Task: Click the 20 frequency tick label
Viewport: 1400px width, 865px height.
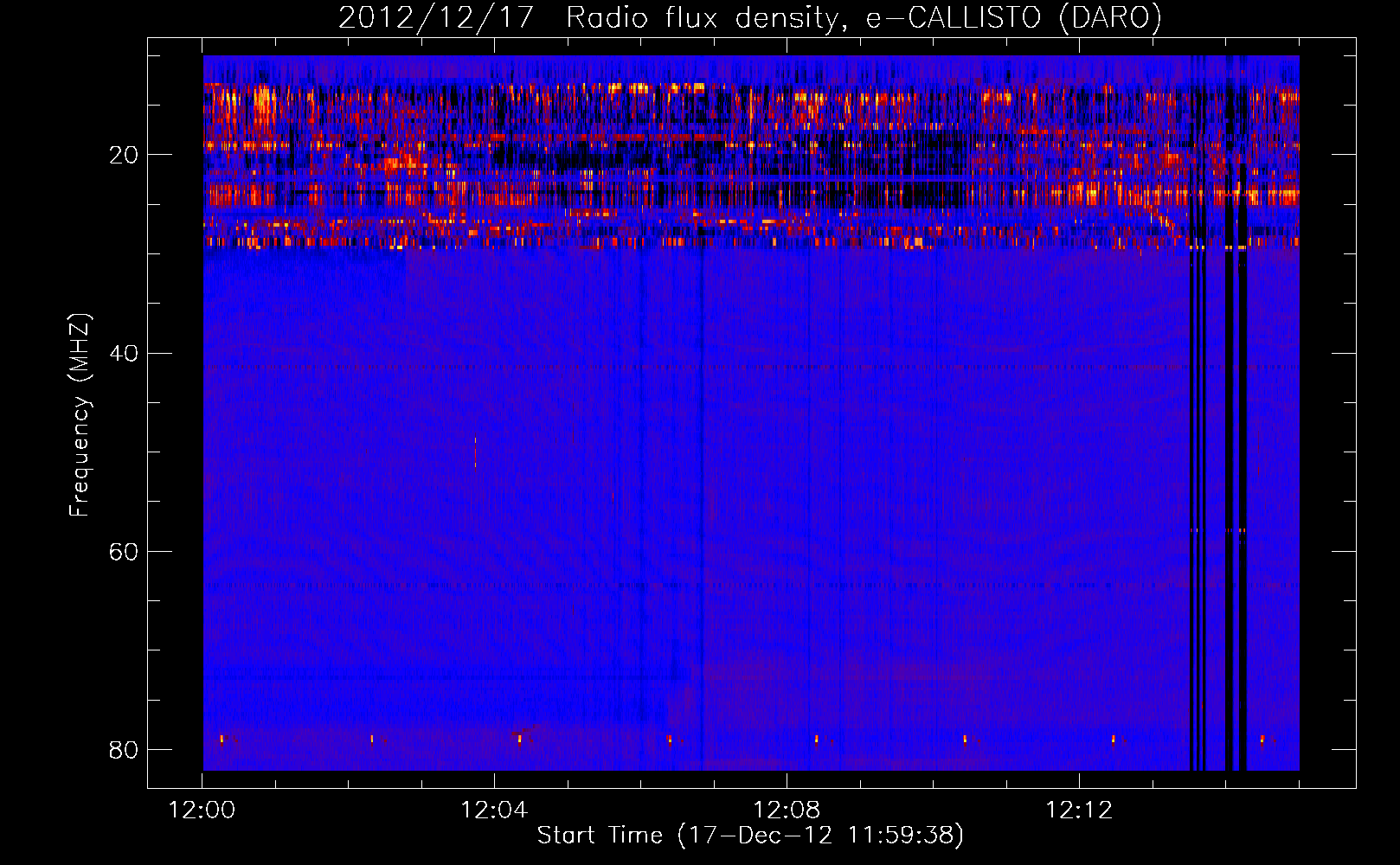Action: [123, 156]
